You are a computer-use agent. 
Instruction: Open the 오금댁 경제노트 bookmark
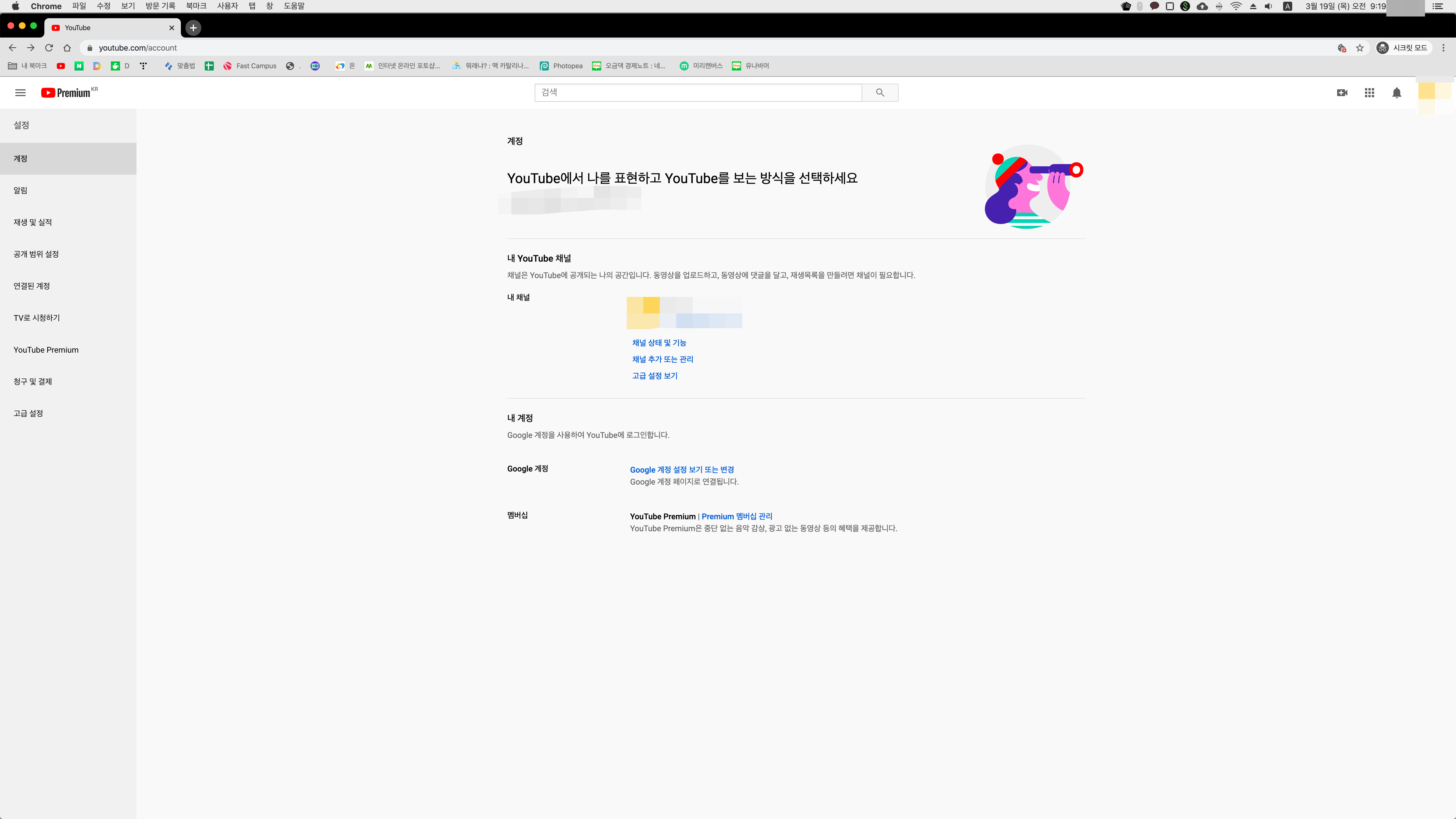click(628, 66)
